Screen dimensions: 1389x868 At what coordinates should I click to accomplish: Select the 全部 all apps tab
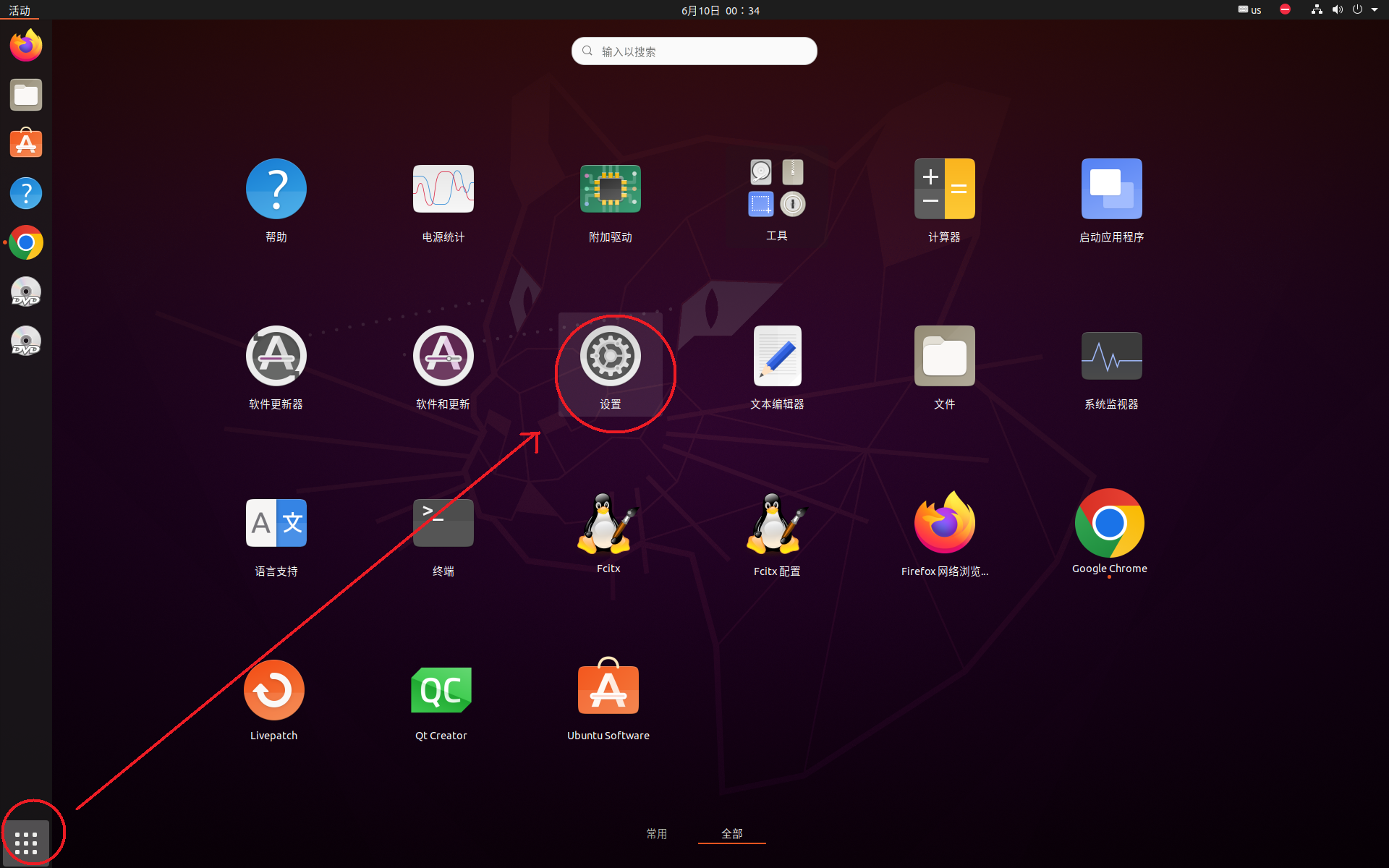click(731, 833)
